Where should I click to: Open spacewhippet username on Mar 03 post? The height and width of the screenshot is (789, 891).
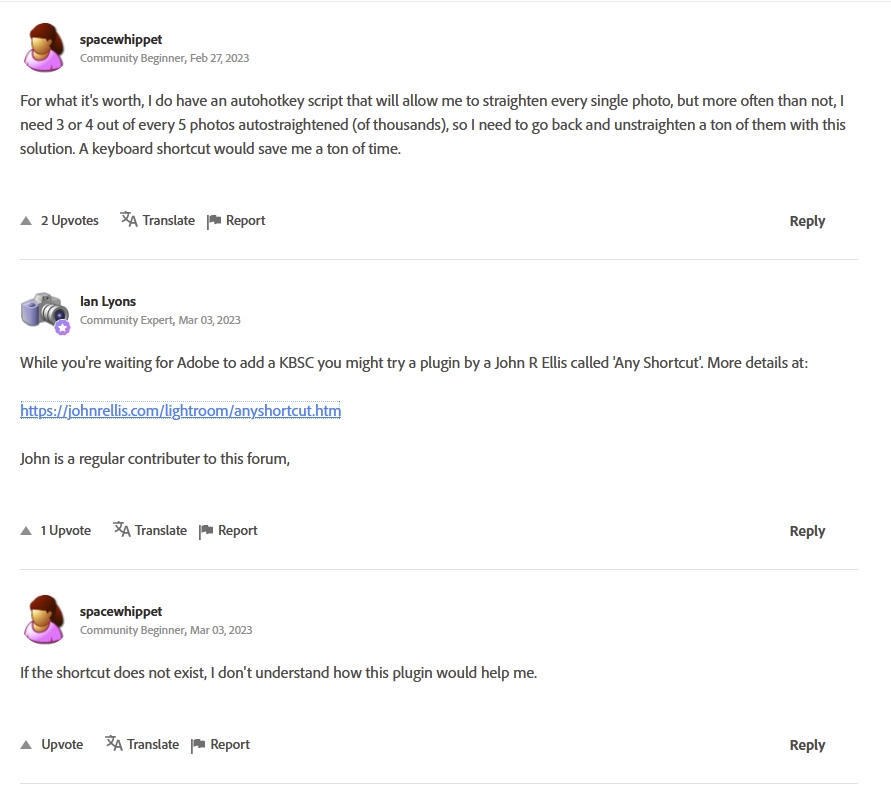click(x=121, y=611)
